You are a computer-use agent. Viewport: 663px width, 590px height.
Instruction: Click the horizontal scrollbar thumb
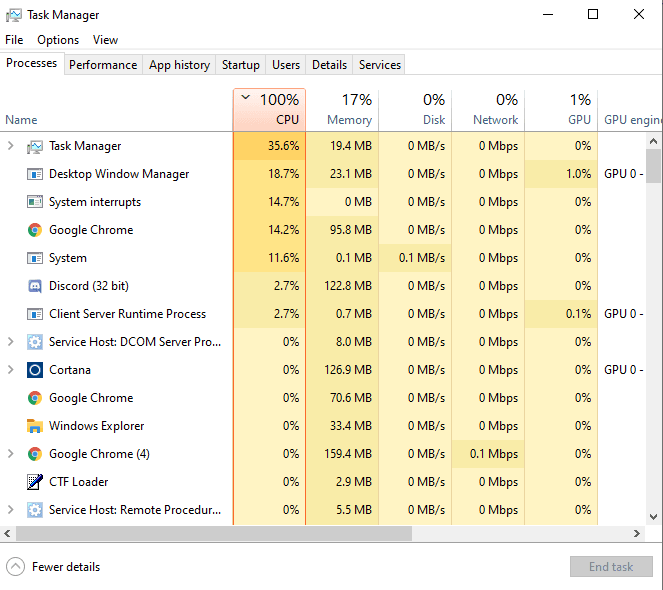coord(214,534)
